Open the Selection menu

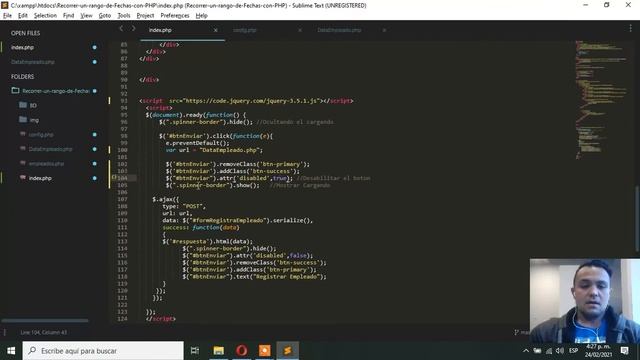(45, 16)
